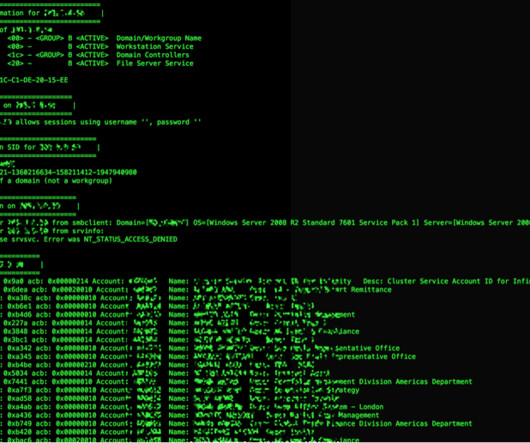Viewport: 530px width, 443px height.
Task: Select the SID number ending 1947940980
Action: pyautogui.click(x=68, y=172)
